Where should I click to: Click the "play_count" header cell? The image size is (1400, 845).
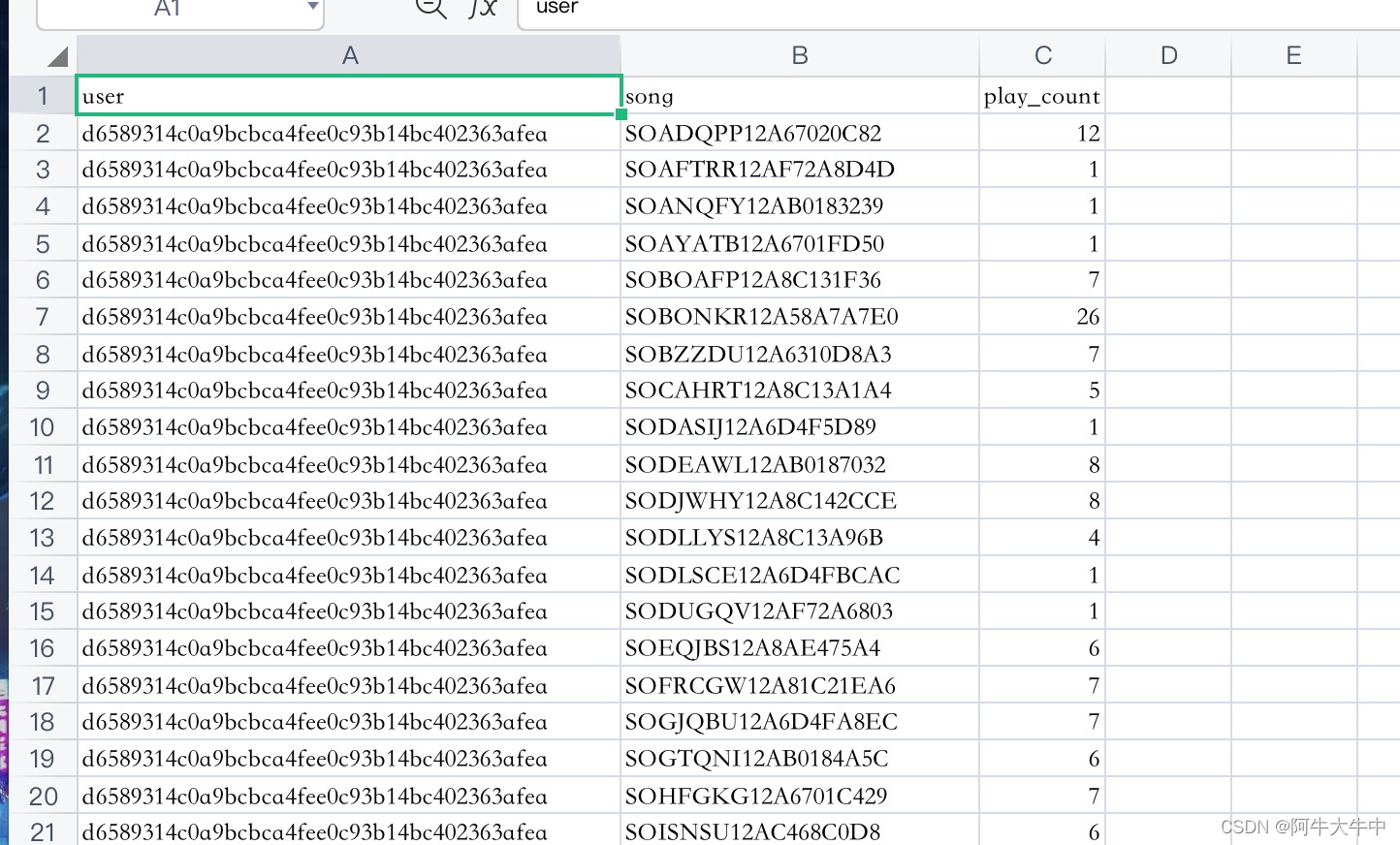[x=1042, y=96]
